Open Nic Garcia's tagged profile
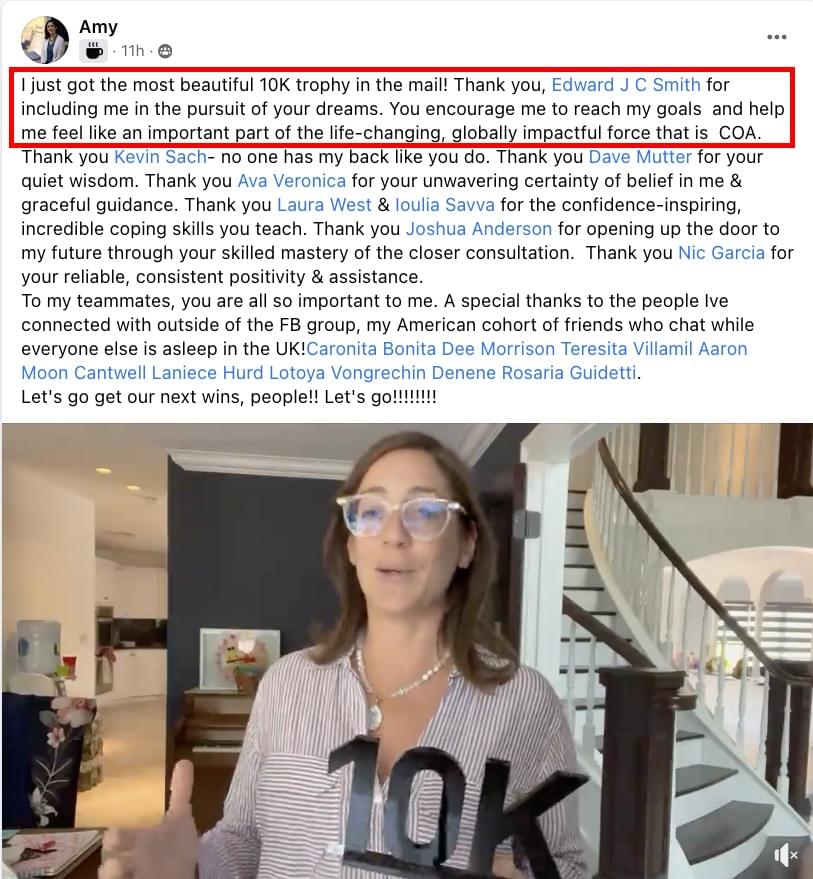This screenshot has height=879, width=813. pyautogui.click(x=721, y=253)
